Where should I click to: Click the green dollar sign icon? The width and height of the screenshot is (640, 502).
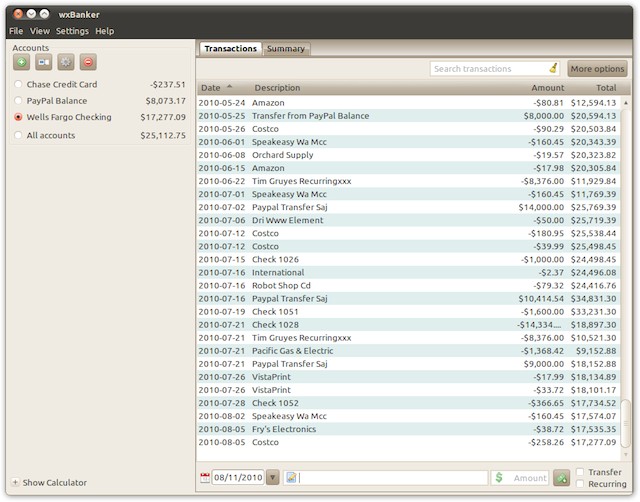pos(499,477)
